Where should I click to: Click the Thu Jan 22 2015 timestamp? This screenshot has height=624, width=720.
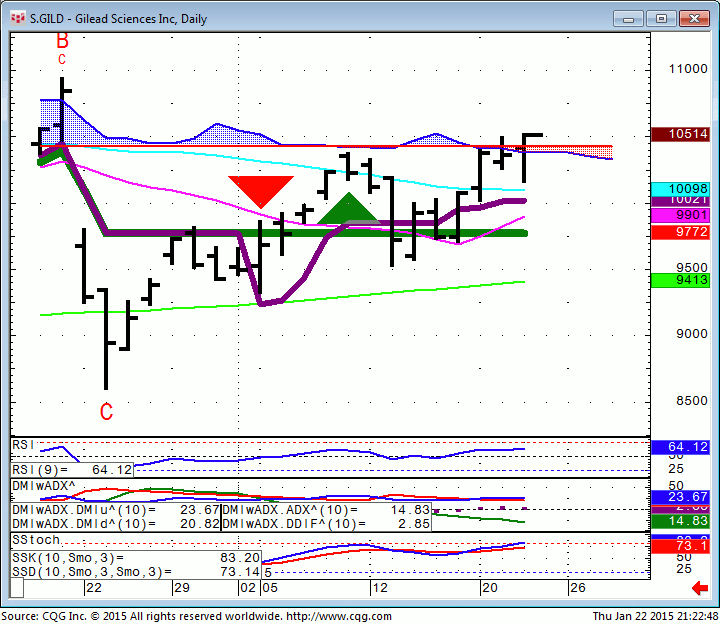(655, 616)
